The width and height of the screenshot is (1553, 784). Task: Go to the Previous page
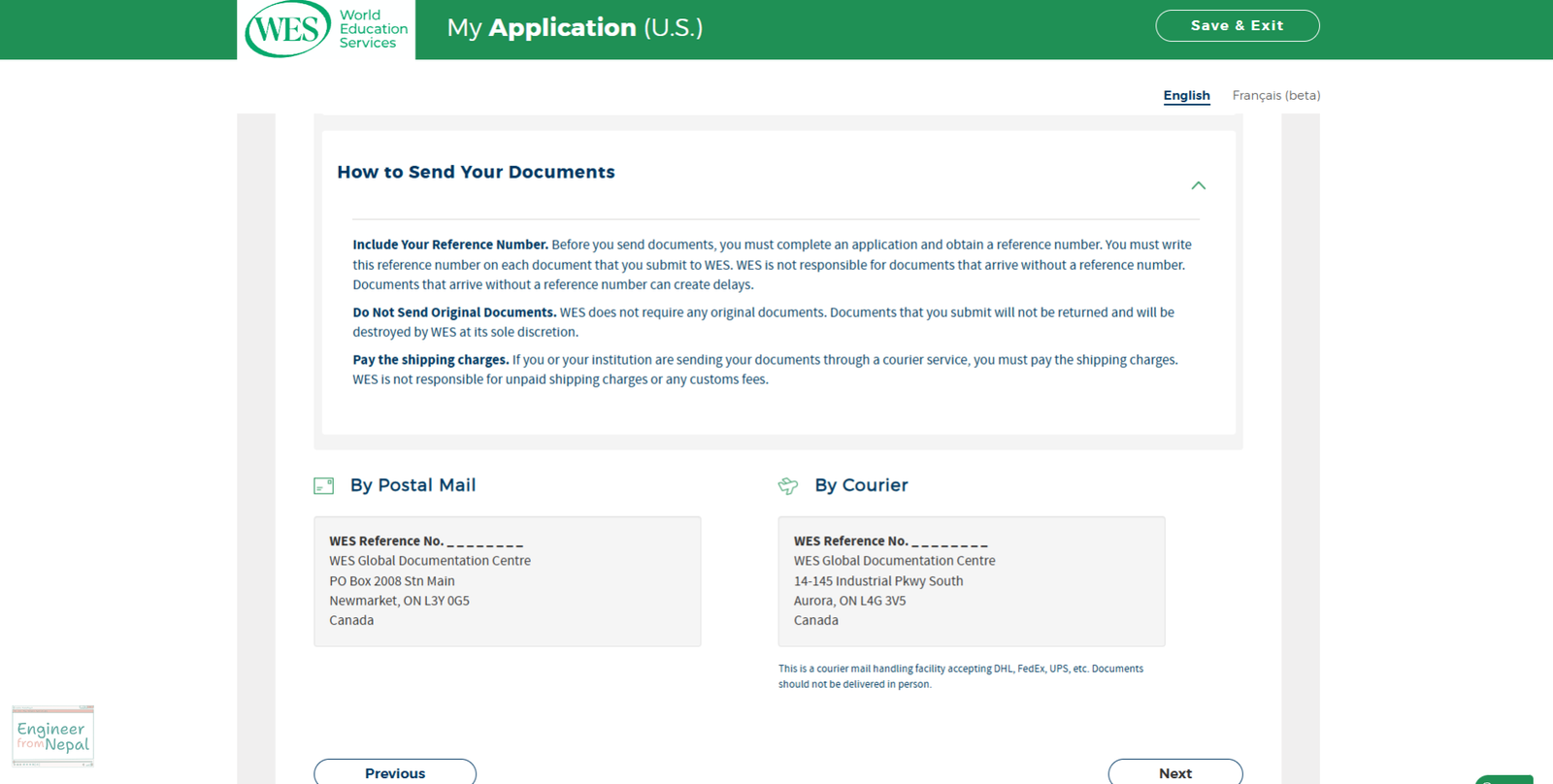click(x=395, y=772)
